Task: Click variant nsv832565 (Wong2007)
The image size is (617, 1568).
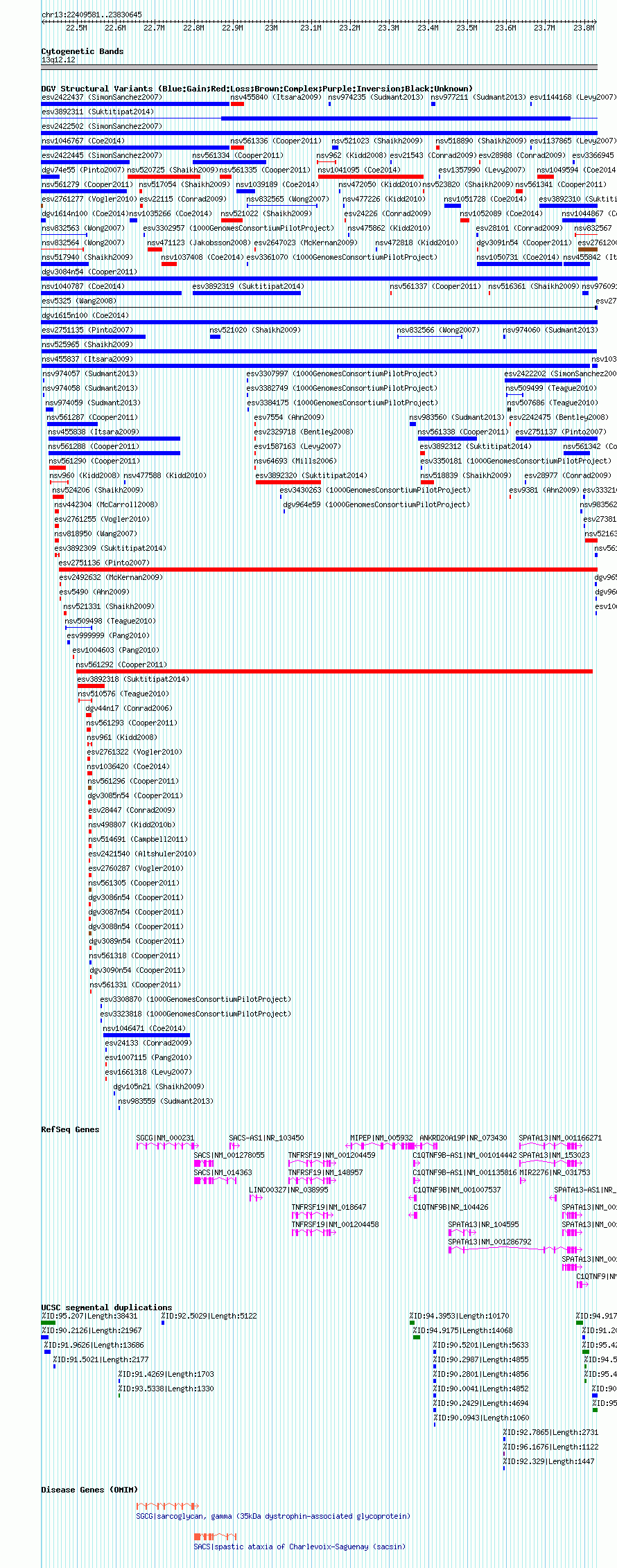Action: (x=288, y=199)
